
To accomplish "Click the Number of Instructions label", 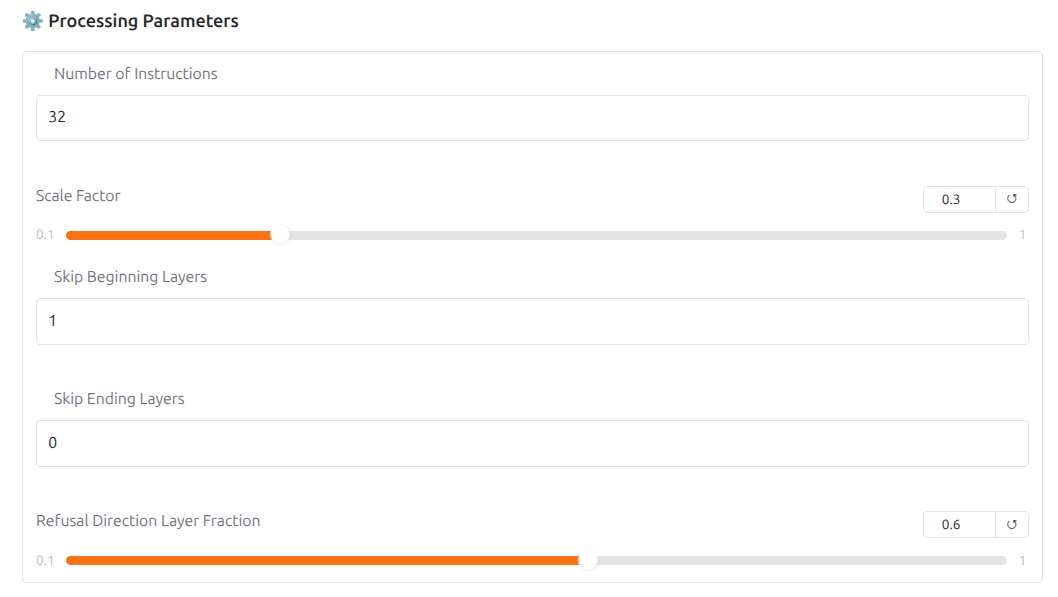I will pos(136,73).
